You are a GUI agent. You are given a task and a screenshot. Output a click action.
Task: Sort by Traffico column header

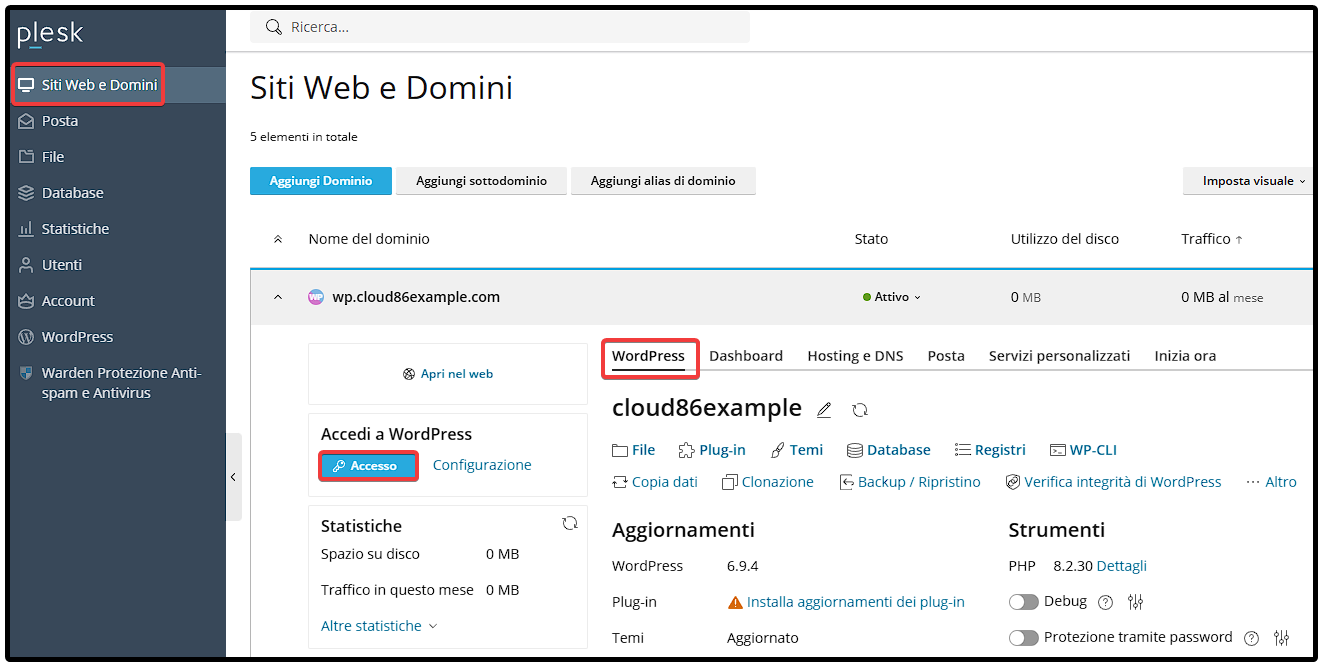coord(1211,239)
